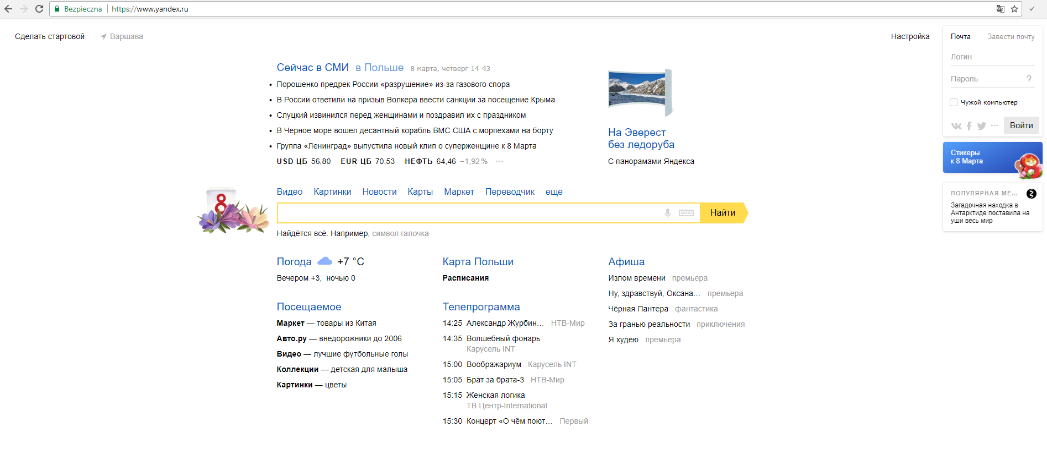Open Коллекции детская для малыша link
The image size is (1047, 449).
[x=342, y=369]
